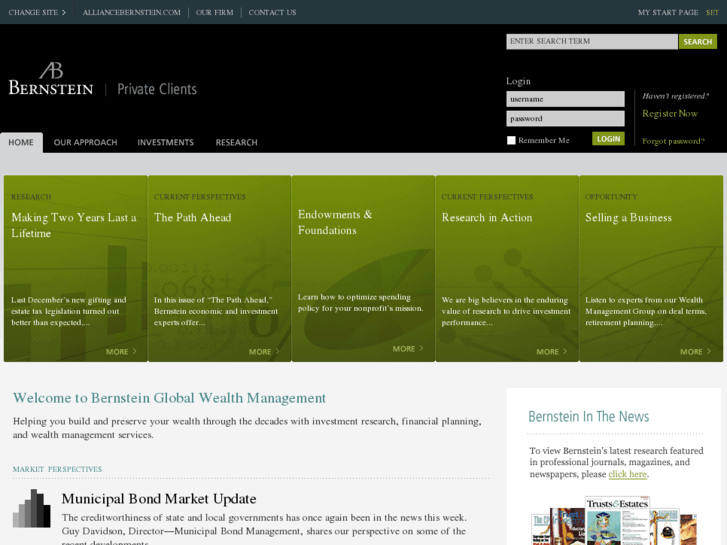Click the Market Perspectives heading

tap(57, 469)
